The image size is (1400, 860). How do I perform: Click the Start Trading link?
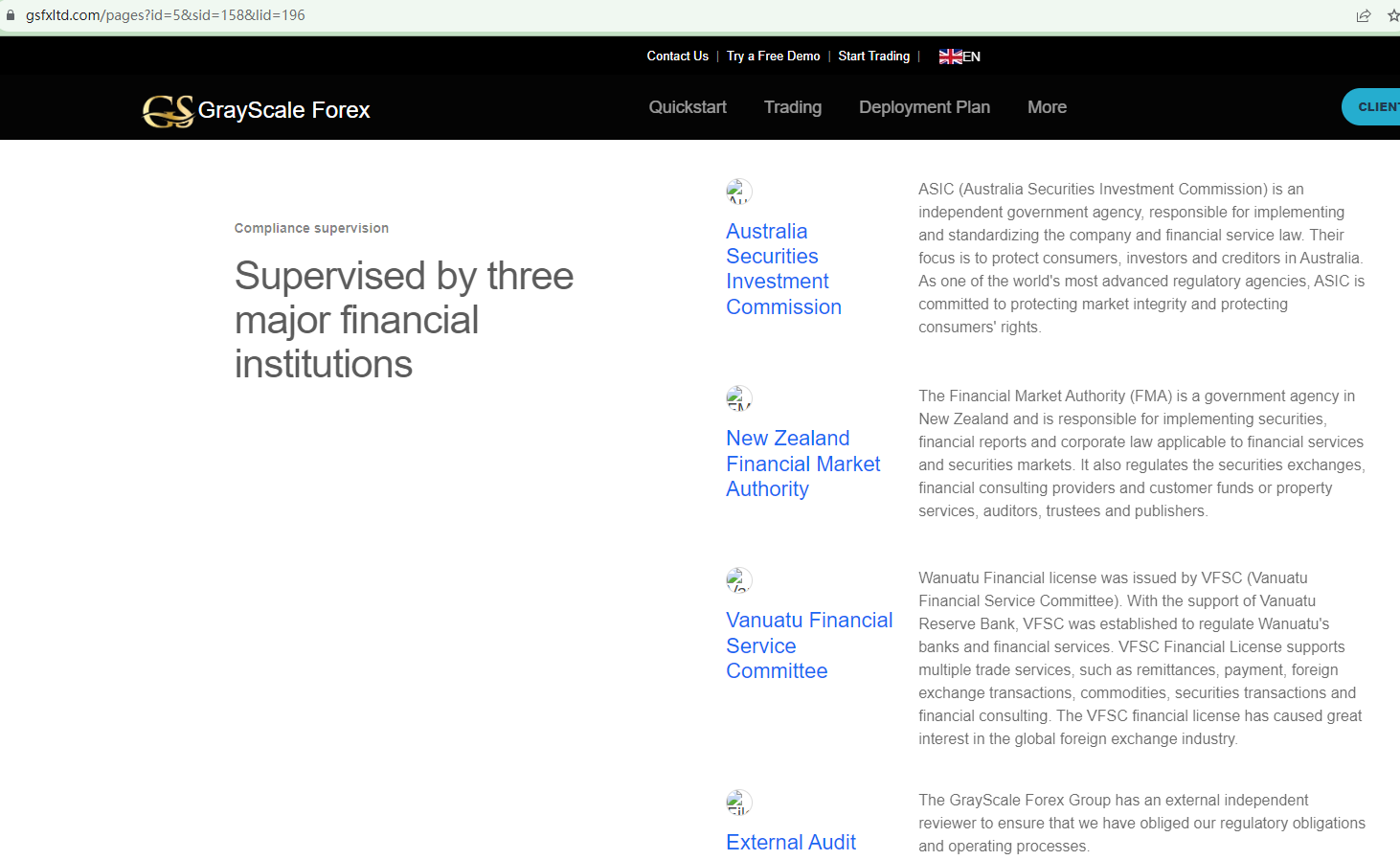pos(873,57)
